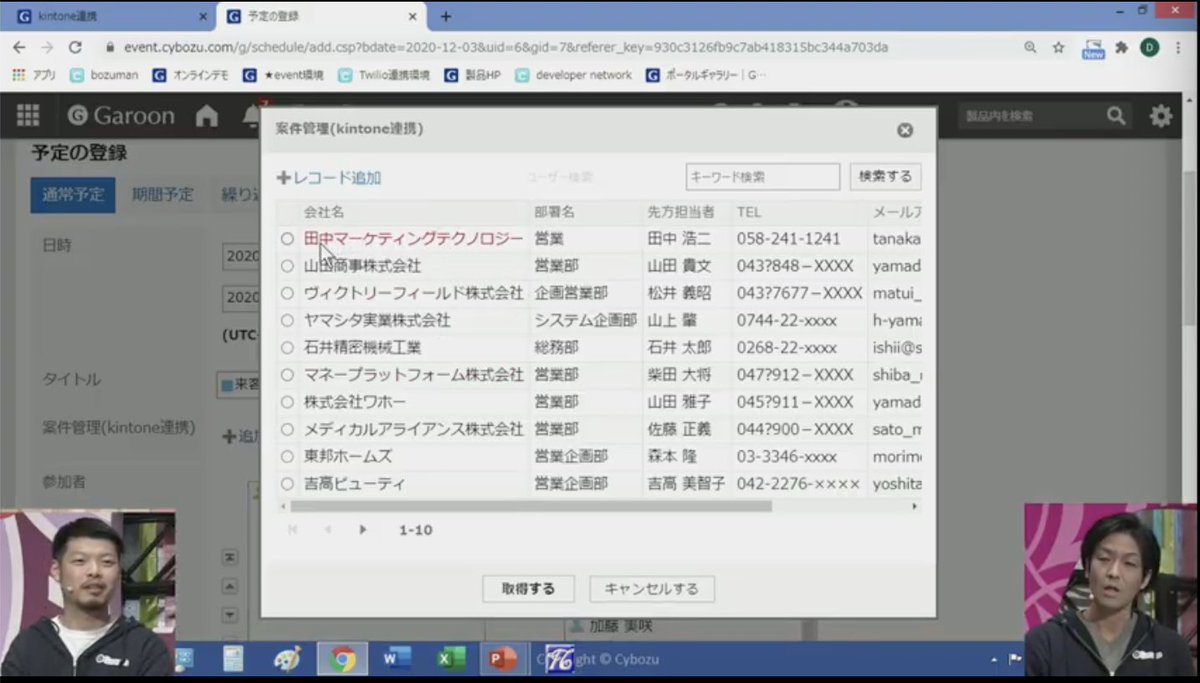Click the 検索する button
This screenshot has width=1200, height=683.
[x=885, y=177]
